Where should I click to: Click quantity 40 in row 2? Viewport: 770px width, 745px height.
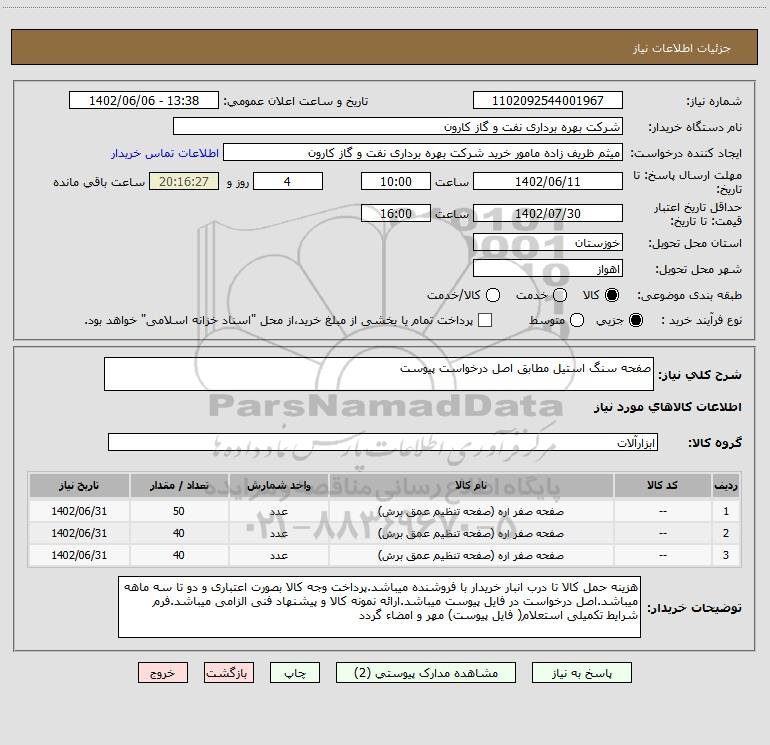point(179,533)
